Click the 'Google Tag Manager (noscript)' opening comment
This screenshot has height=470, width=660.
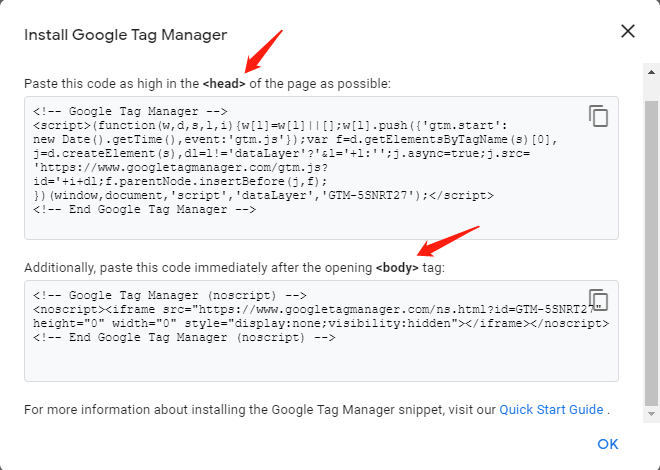tap(170, 295)
